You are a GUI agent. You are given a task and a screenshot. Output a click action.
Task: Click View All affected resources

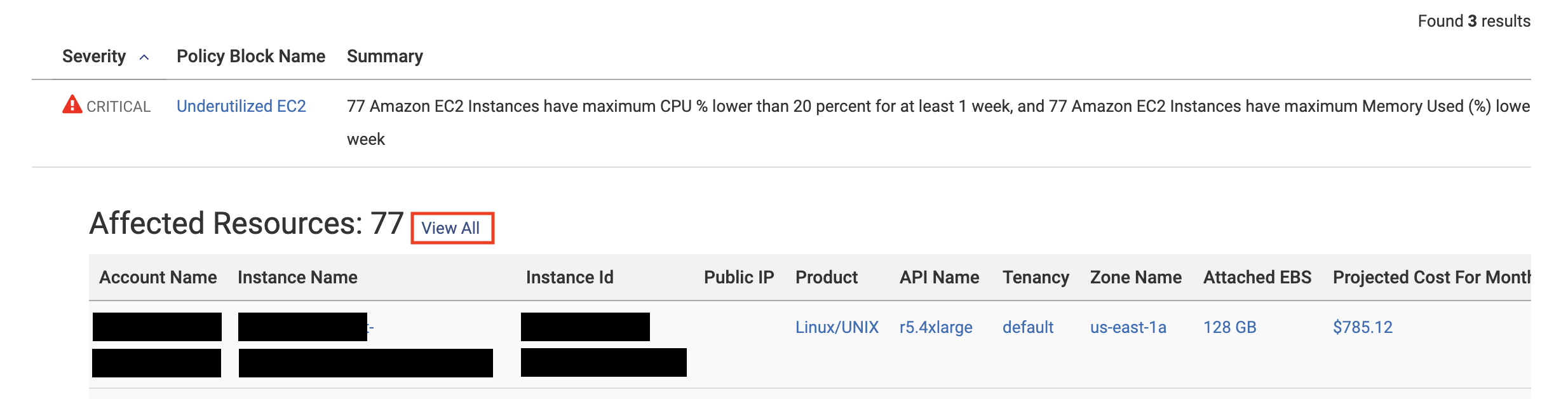pyautogui.click(x=451, y=228)
